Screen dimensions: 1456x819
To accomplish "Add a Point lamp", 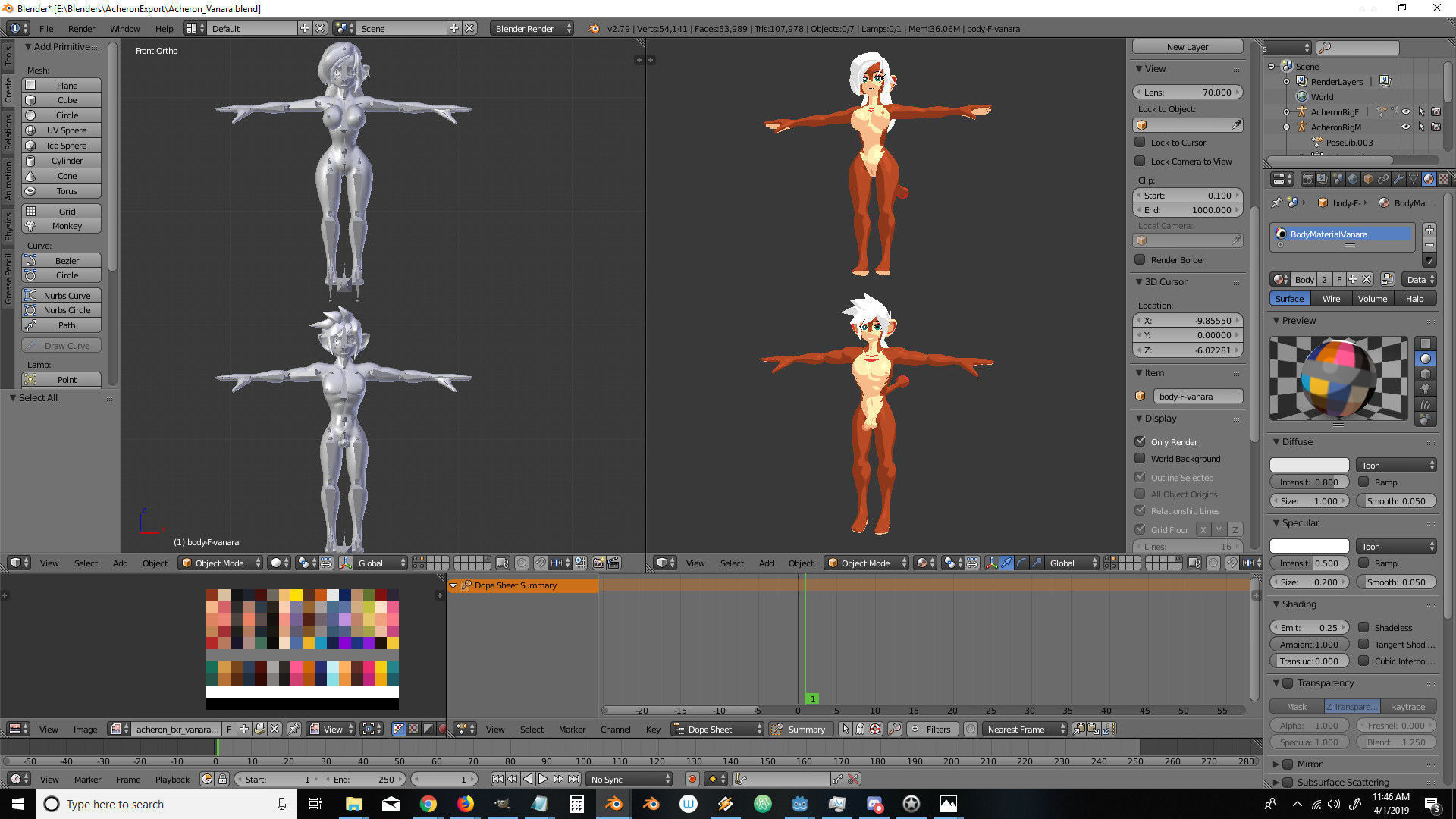I will tap(61, 379).
